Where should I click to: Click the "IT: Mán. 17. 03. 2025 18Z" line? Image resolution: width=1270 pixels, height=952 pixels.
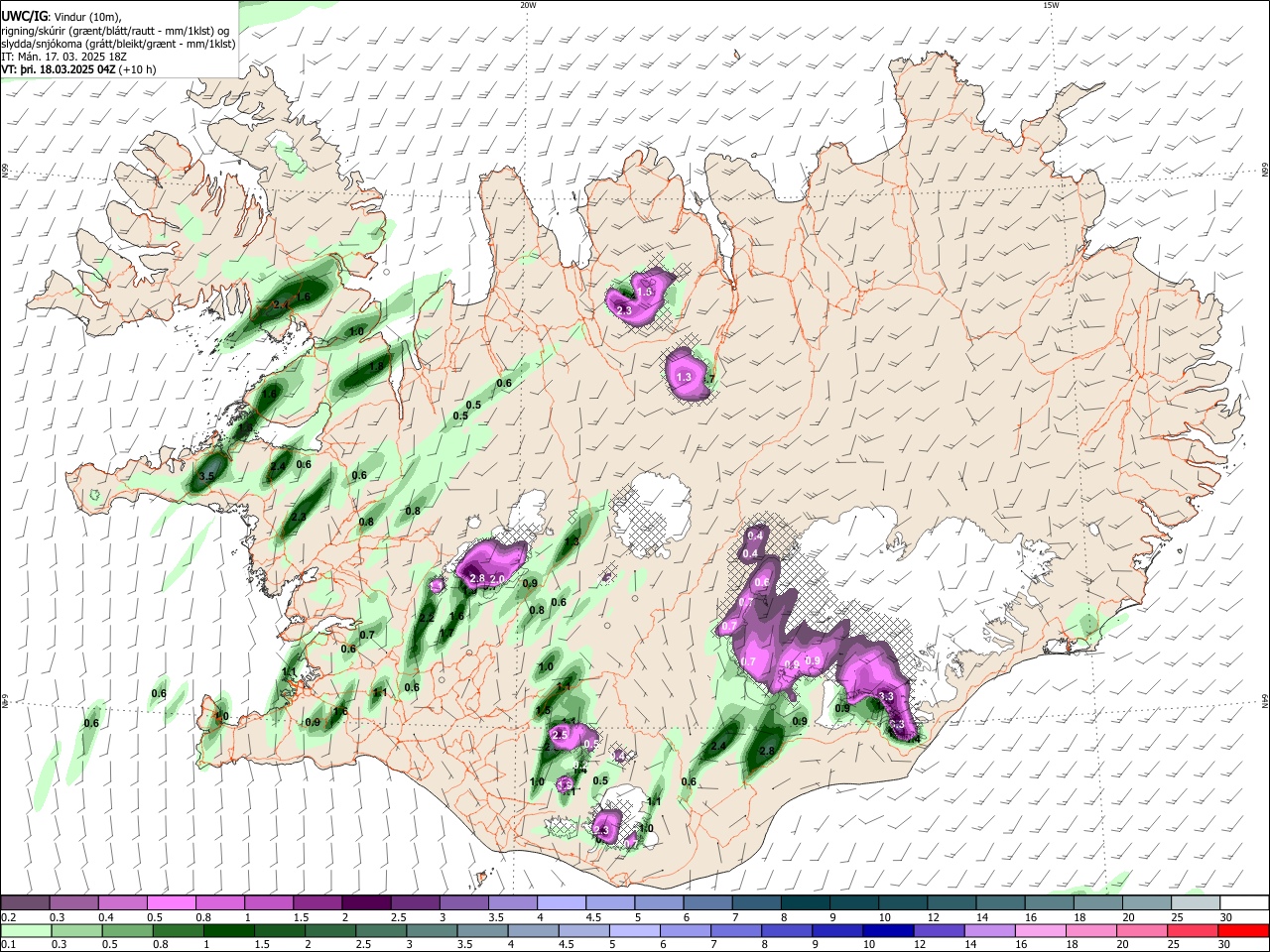point(64,57)
